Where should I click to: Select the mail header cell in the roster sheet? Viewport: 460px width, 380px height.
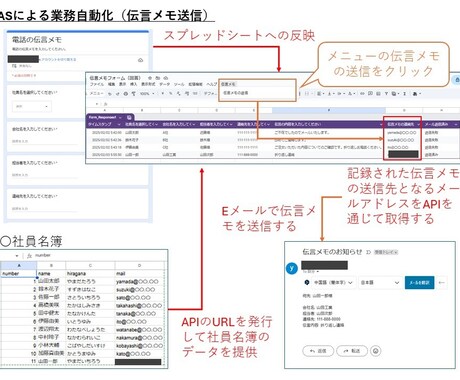(x=139, y=273)
